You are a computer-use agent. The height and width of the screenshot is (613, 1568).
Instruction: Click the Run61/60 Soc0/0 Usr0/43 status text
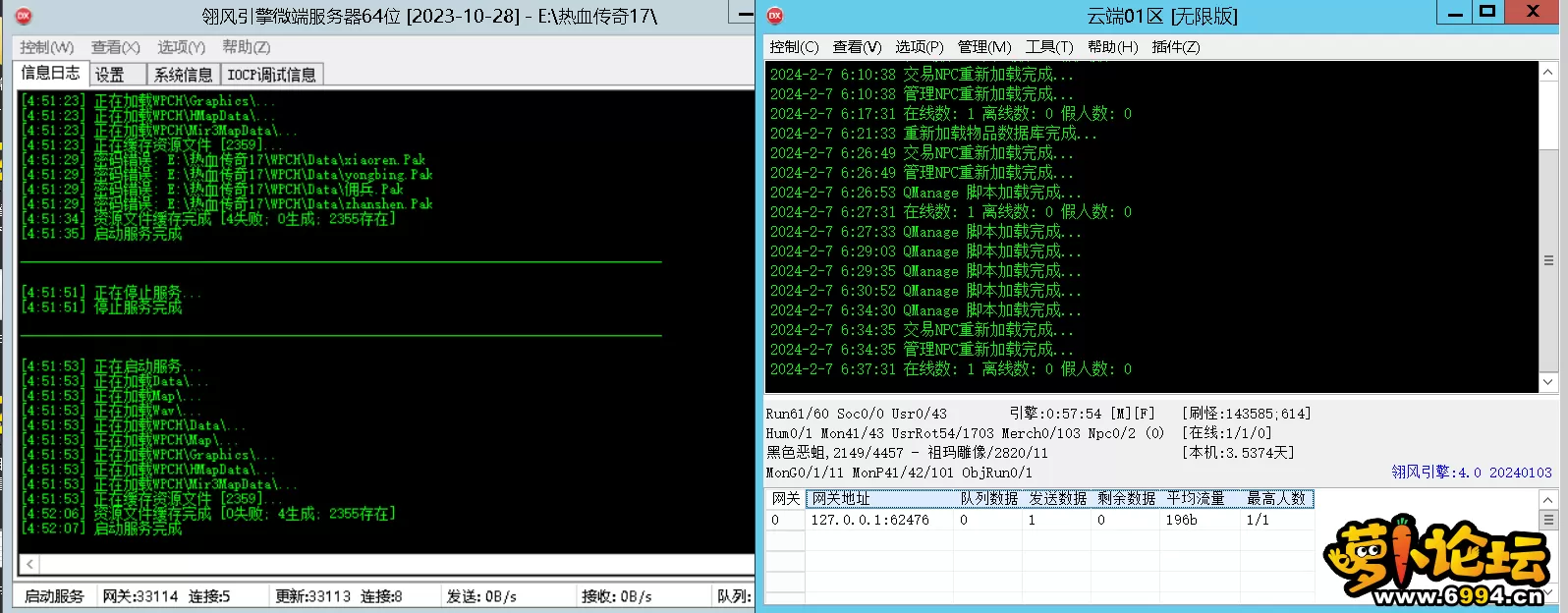pos(857,414)
